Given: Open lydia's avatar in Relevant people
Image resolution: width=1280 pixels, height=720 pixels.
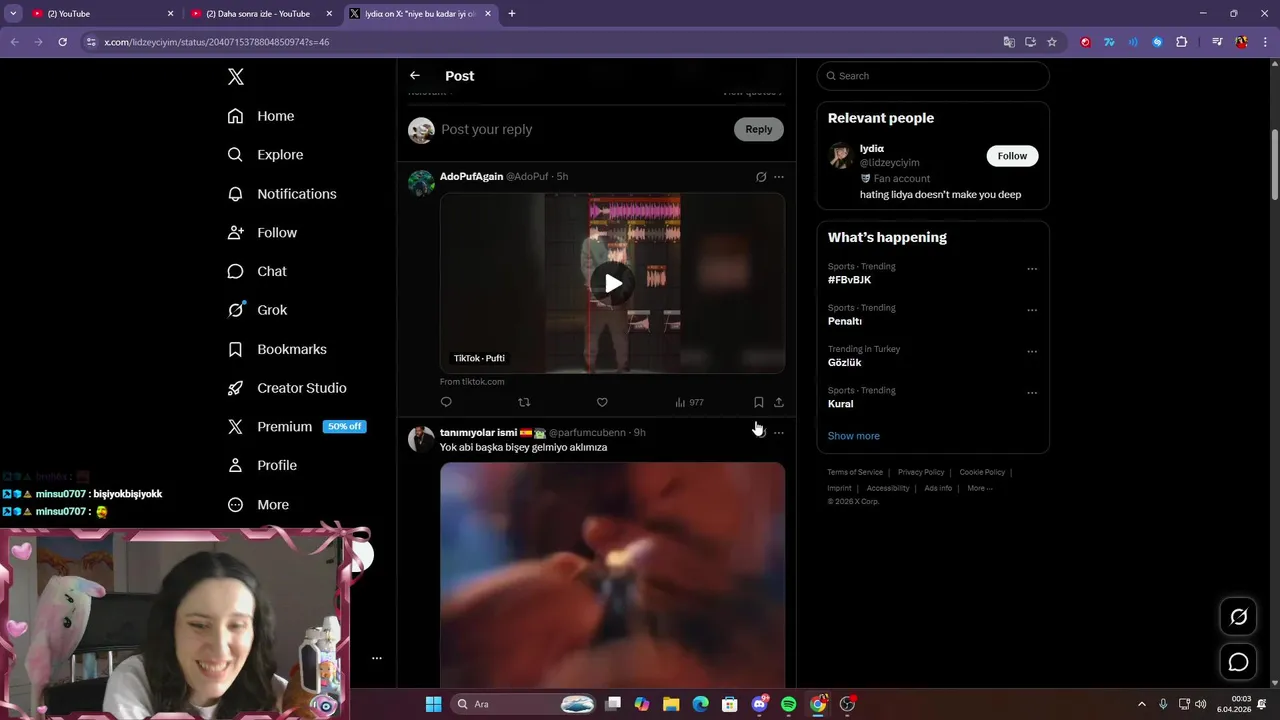Looking at the screenshot, I should click(841, 155).
